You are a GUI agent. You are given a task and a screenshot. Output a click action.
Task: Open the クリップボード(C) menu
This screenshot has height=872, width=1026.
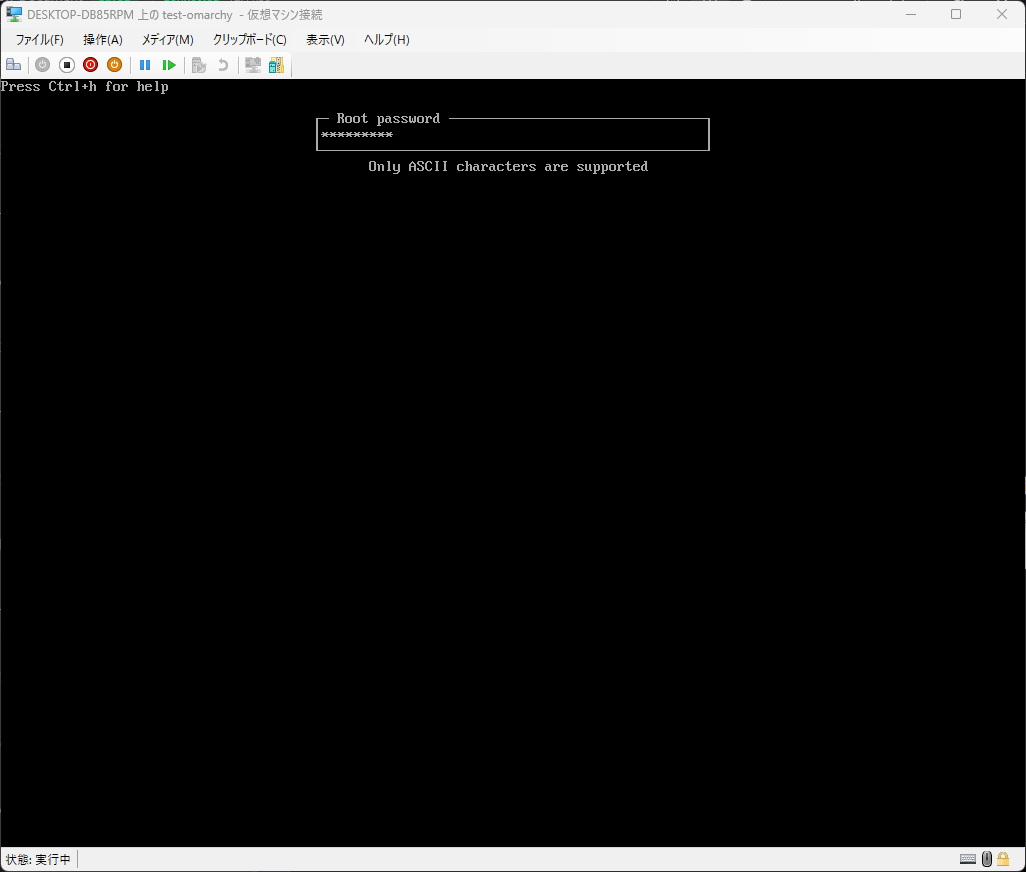click(x=249, y=40)
